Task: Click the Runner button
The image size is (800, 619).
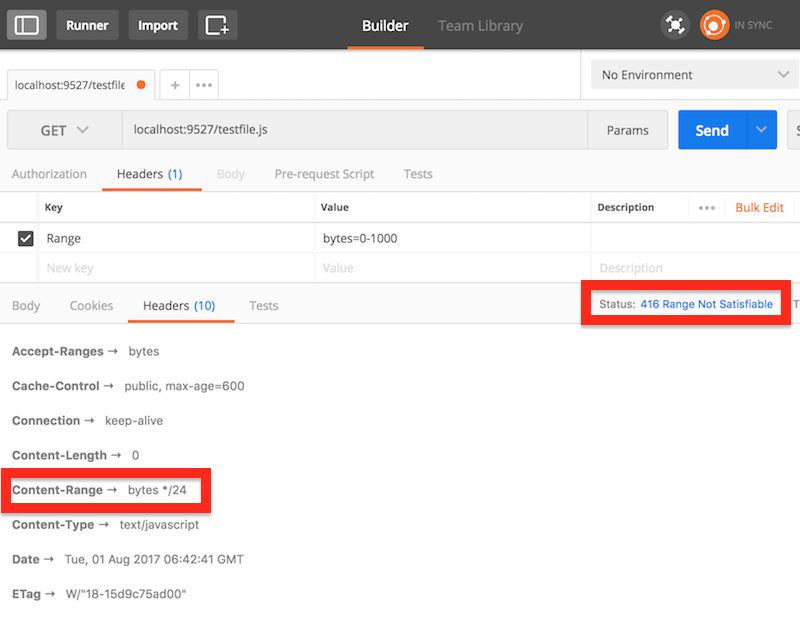Action: (x=87, y=25)
